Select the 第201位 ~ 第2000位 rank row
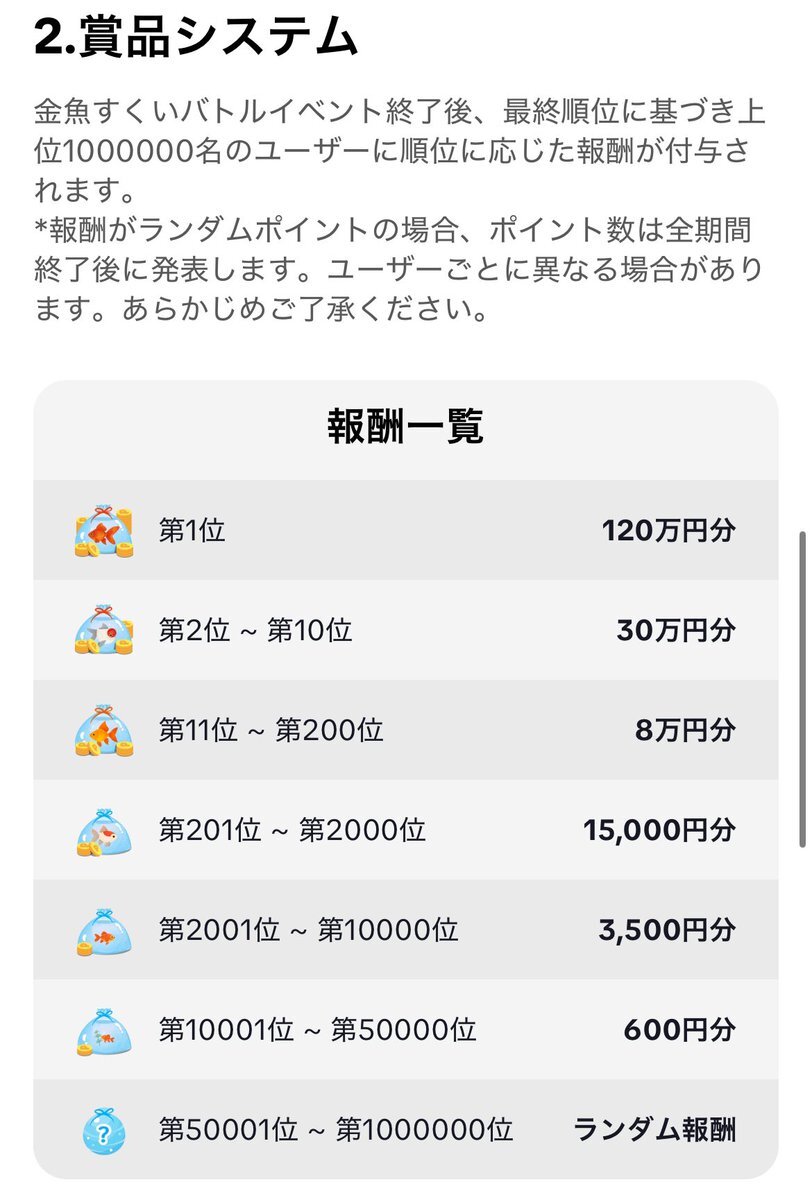This screenshot has height=1200, width=812. [x=406, y=830]
